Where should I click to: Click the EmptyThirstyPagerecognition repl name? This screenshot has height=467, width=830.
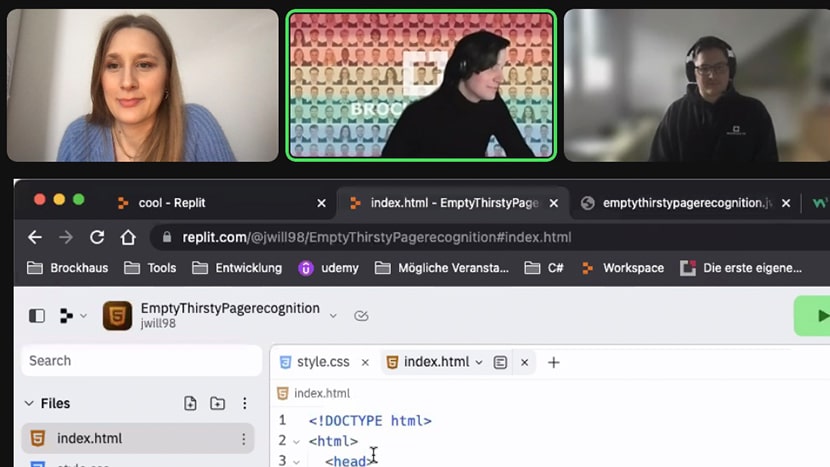(230, 308)
